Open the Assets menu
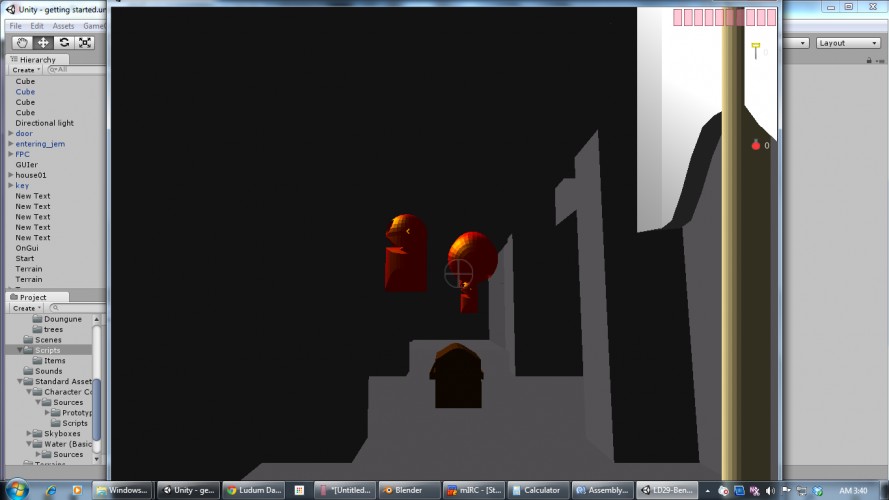This screenshot has height=500, width=889. coord(63,26)
